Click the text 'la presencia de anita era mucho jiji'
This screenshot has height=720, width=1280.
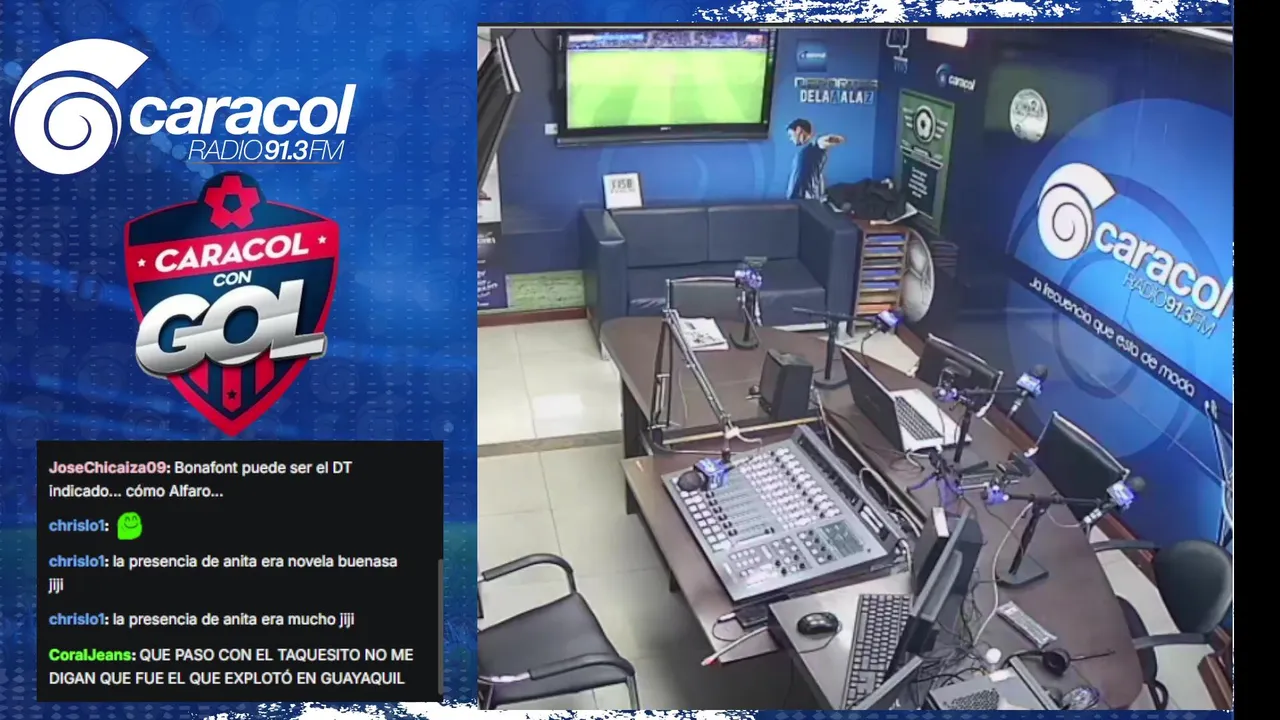click(x=234, y=619)
